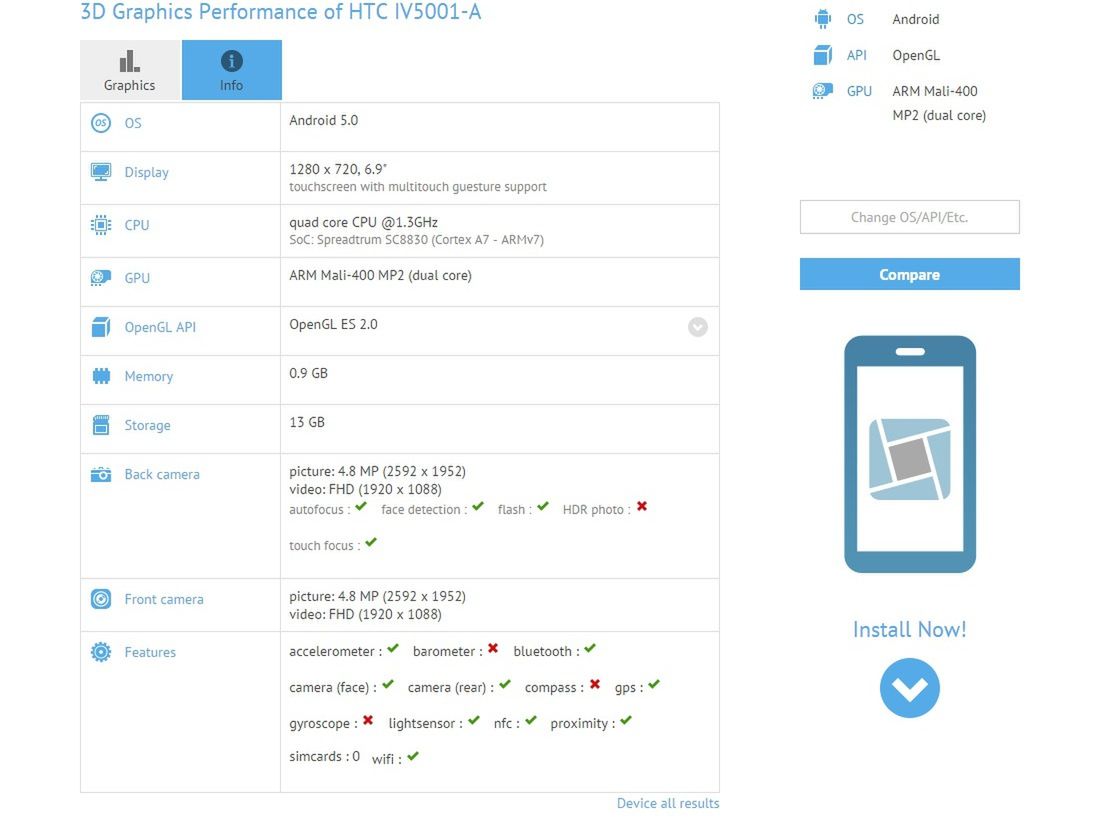Click the CPU chip icon
Screen dimensions: 1100x830
tap(101, 225)
